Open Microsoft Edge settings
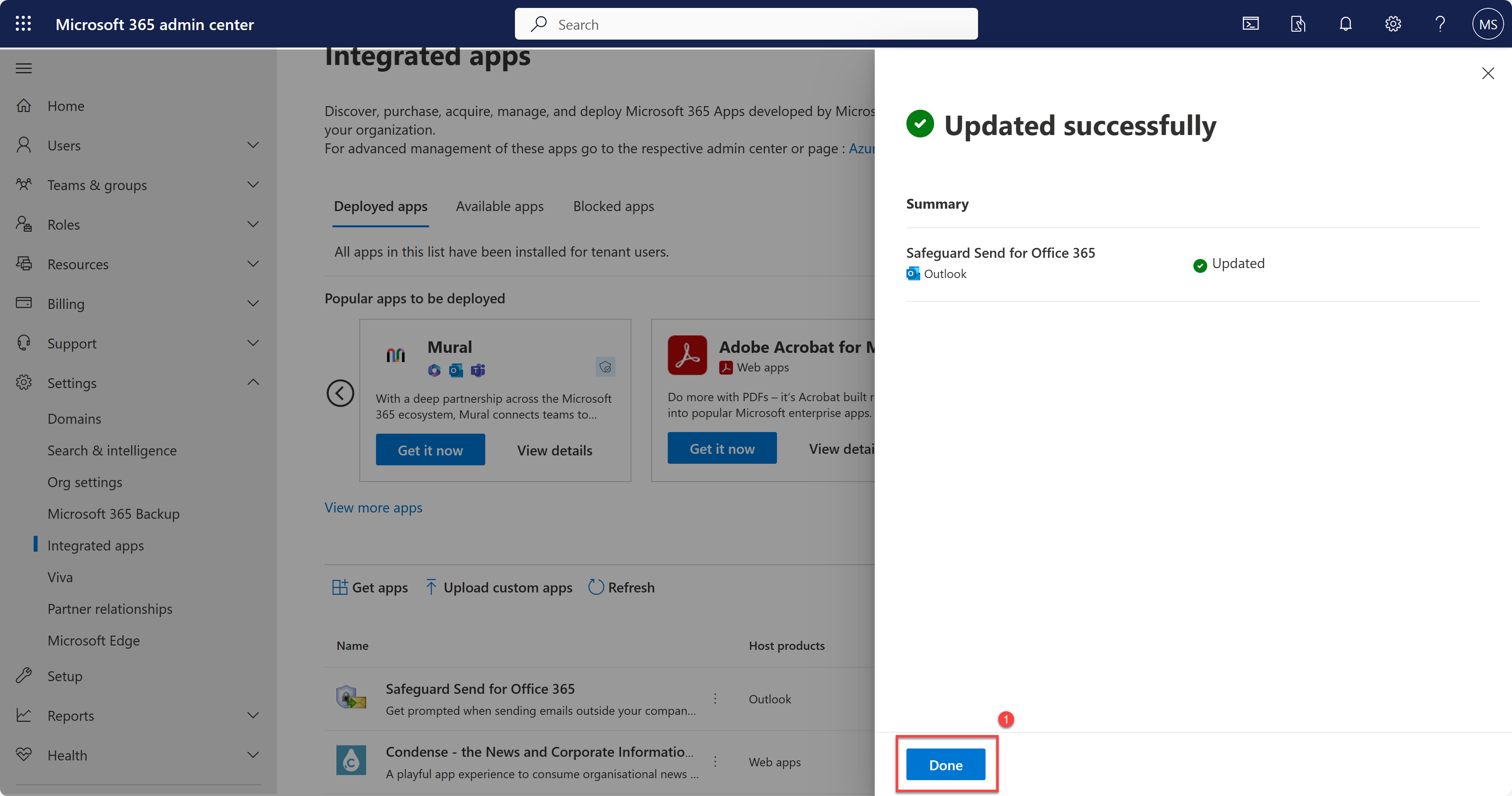The height and width of the screenshot is (796, 1512). (93, 641)
